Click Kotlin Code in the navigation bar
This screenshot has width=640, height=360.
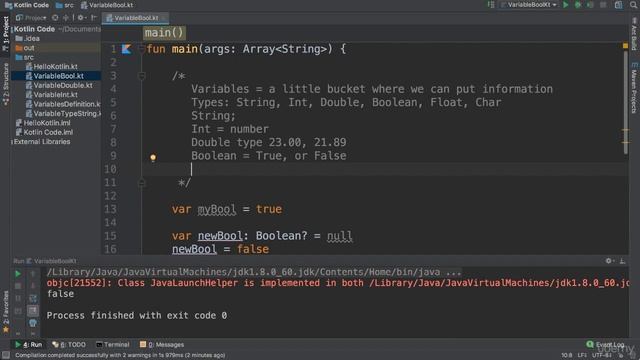27,5
